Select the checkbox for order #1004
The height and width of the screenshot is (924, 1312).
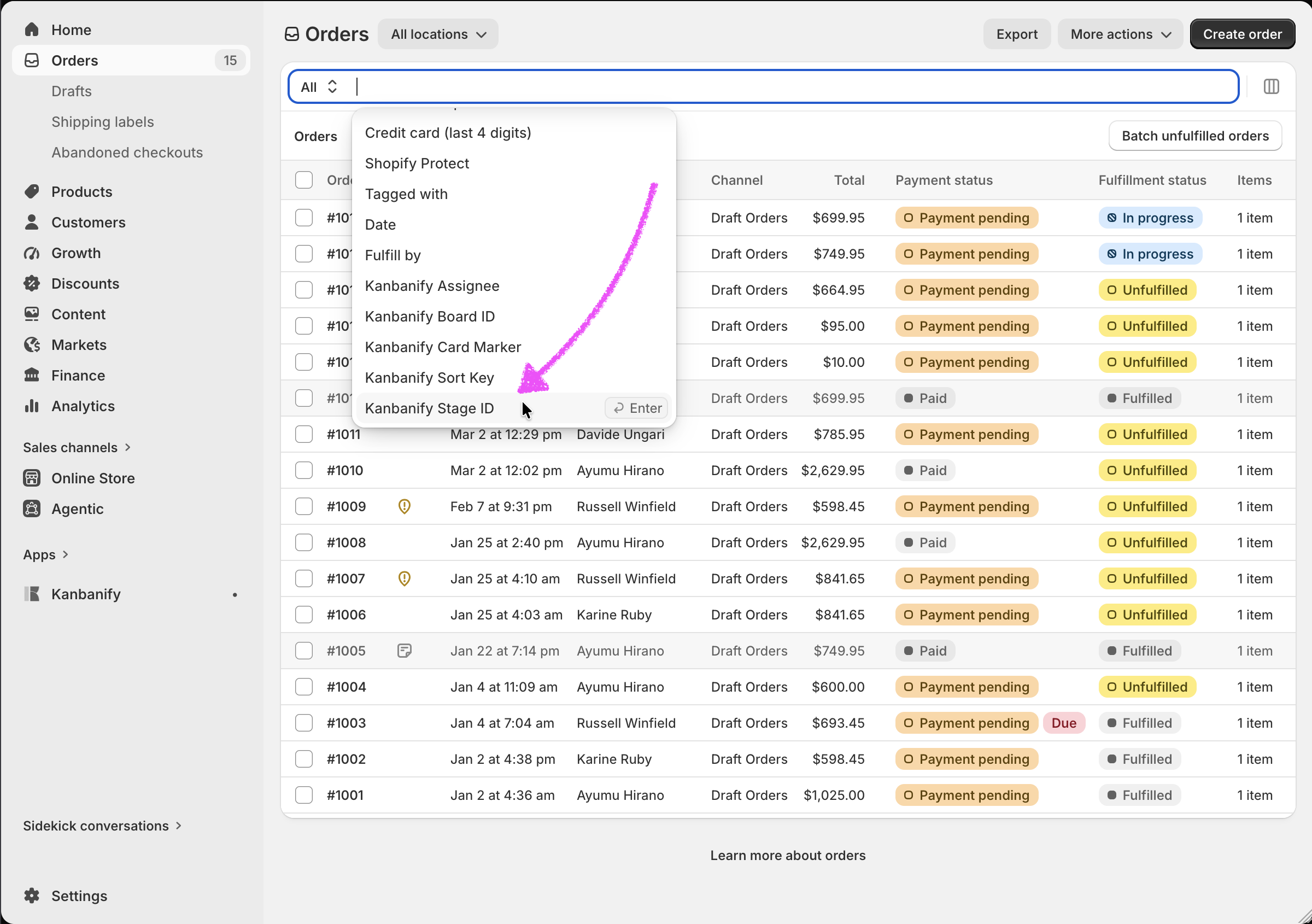(x=304, y=687)
